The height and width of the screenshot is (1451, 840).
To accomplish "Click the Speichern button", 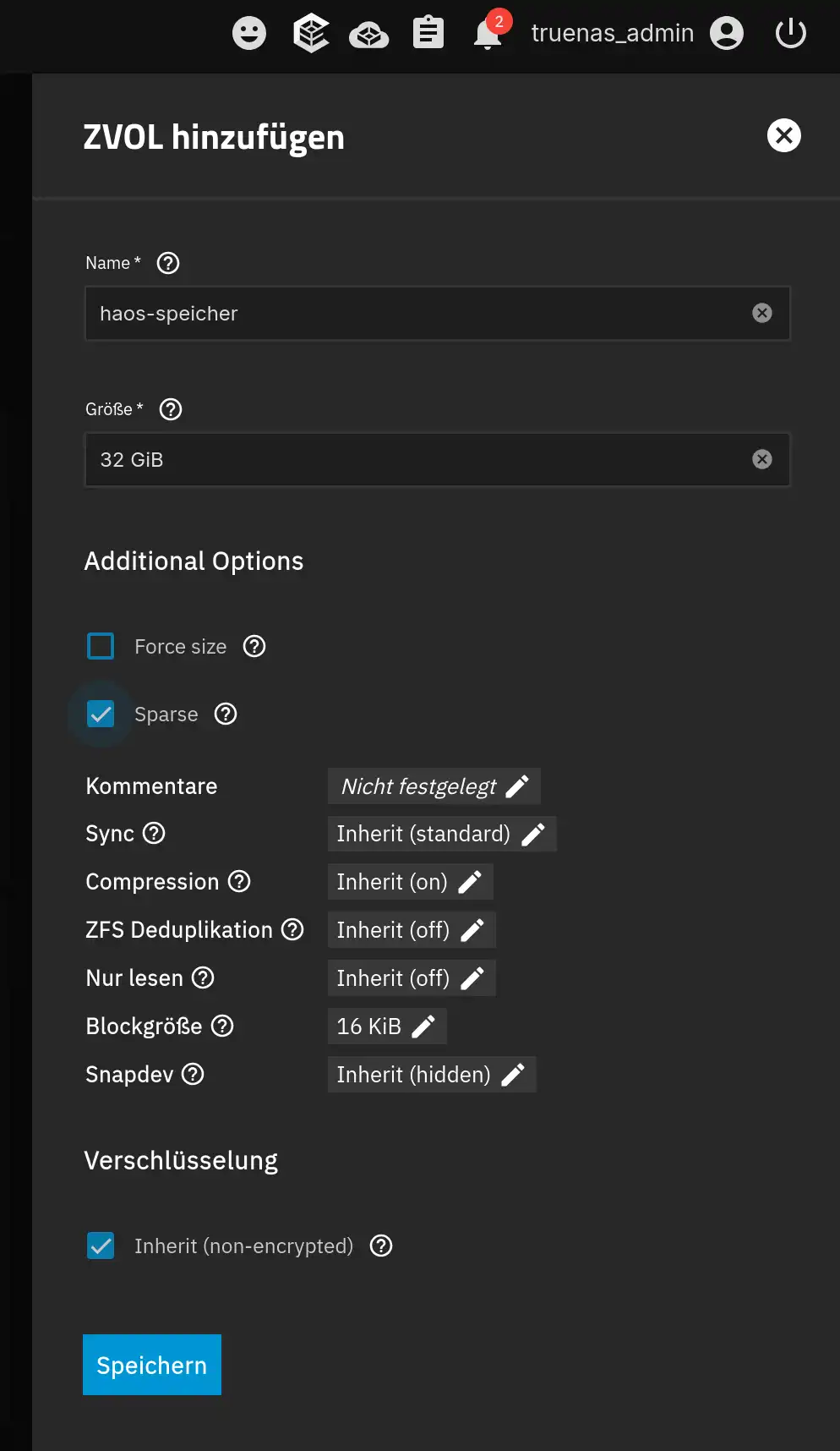I will 152,1365.
